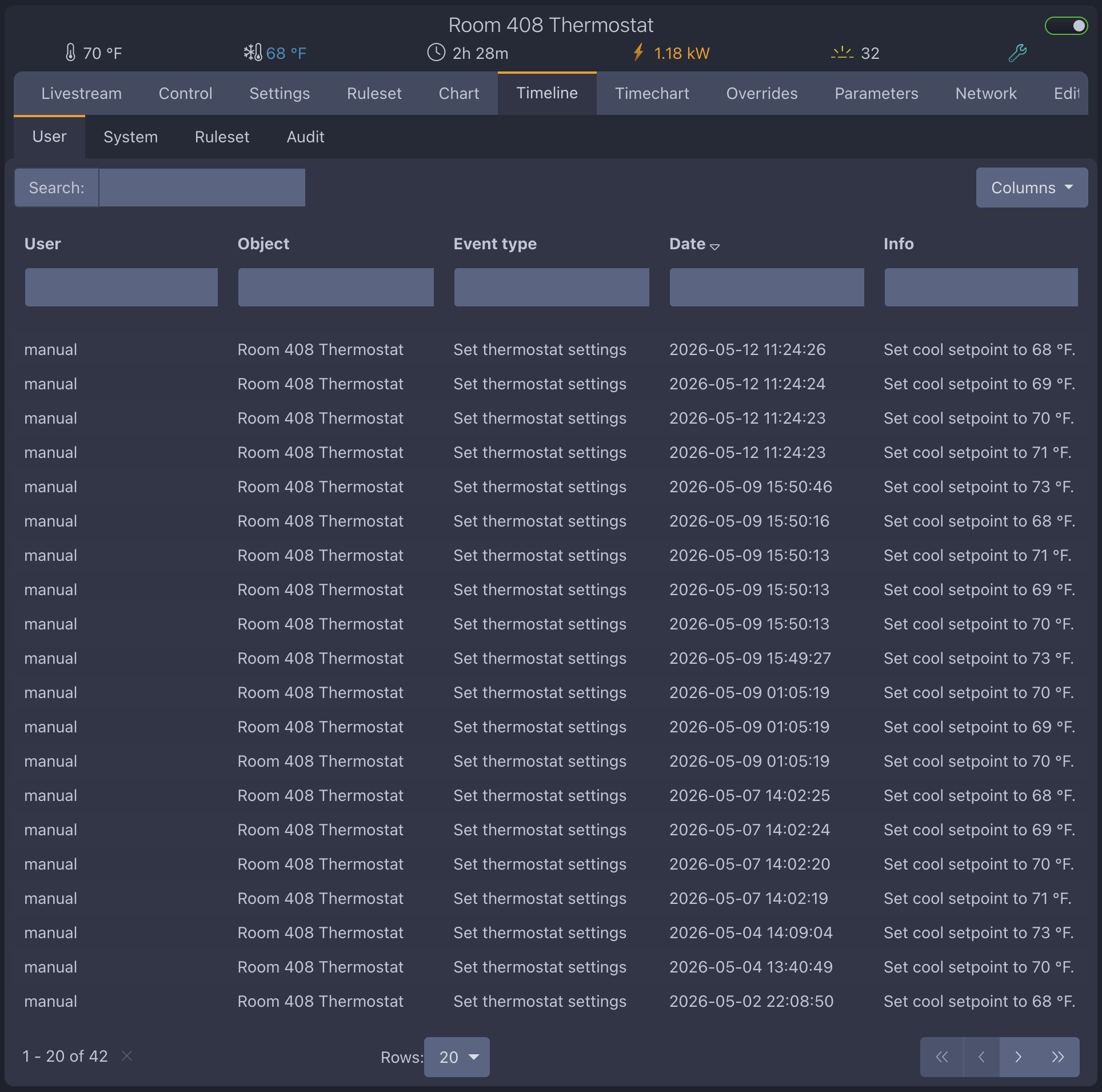Open the Network tab
1102x1092 pixels.
click(986, 93)
